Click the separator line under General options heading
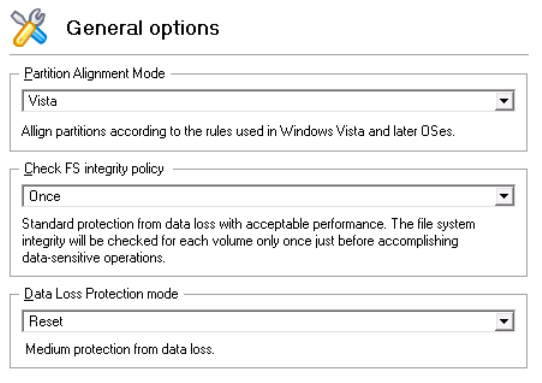This screenshot has width=542, height=383. coord(269,55)
